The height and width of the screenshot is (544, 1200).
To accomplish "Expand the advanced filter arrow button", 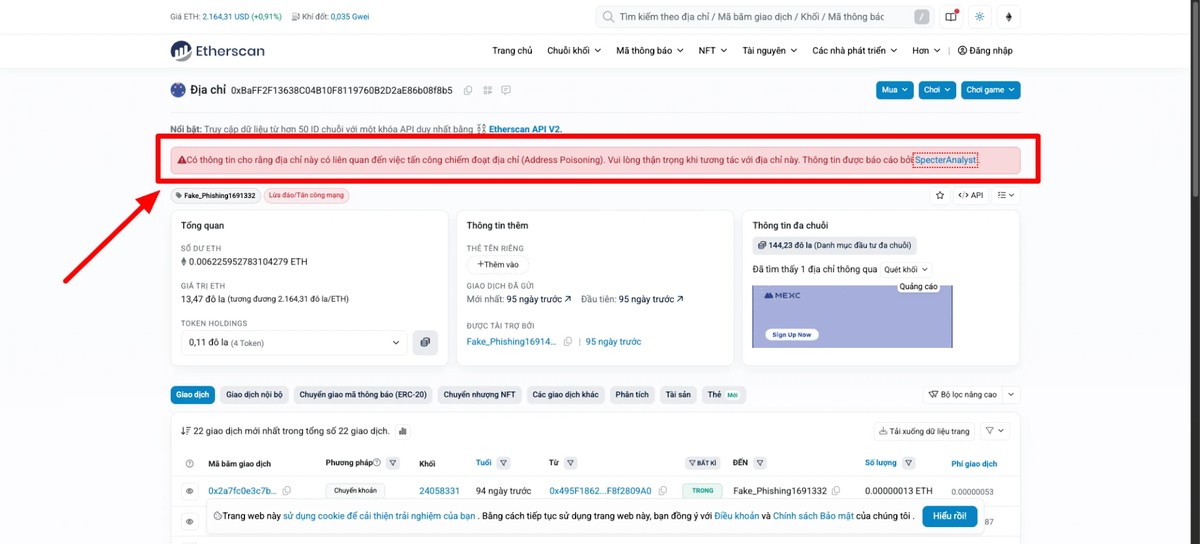I will (x=1011, y=395).
